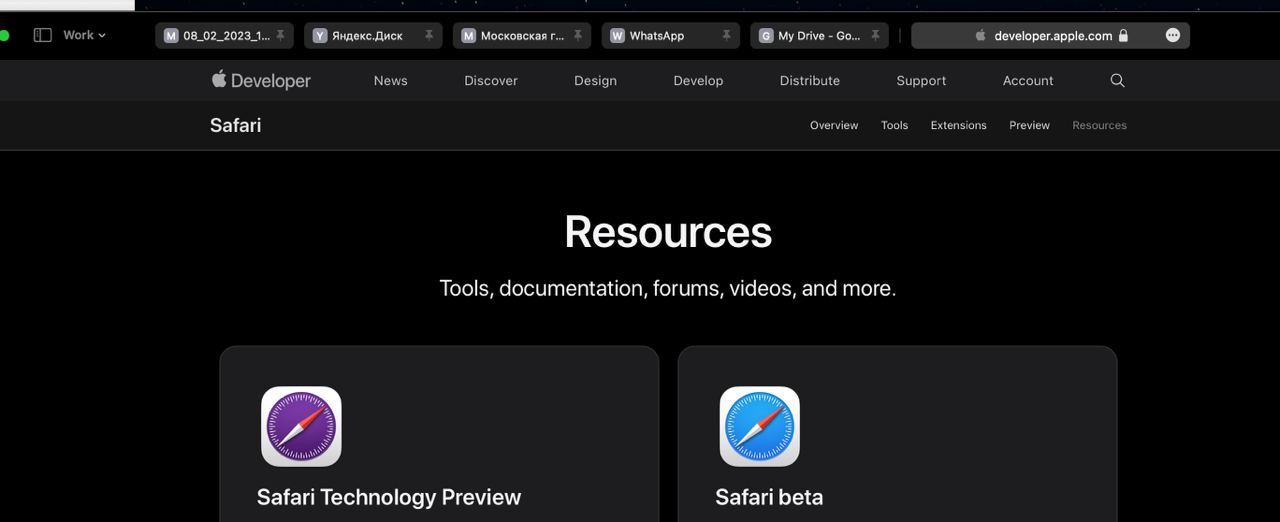1280x522 pixels.
Task: Click the Safari section title link
Action: 236,125
